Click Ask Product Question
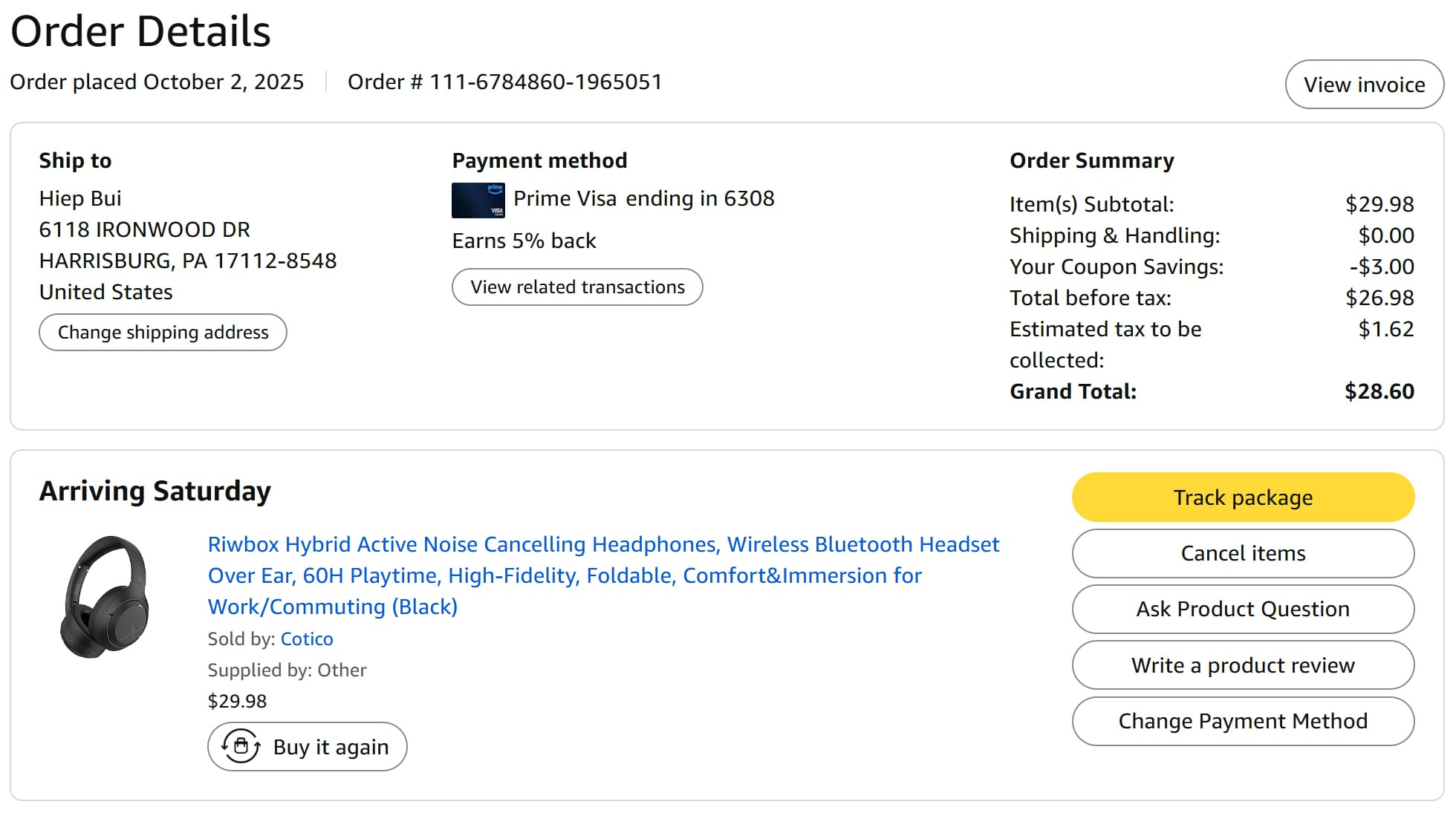 (1243, 609)
